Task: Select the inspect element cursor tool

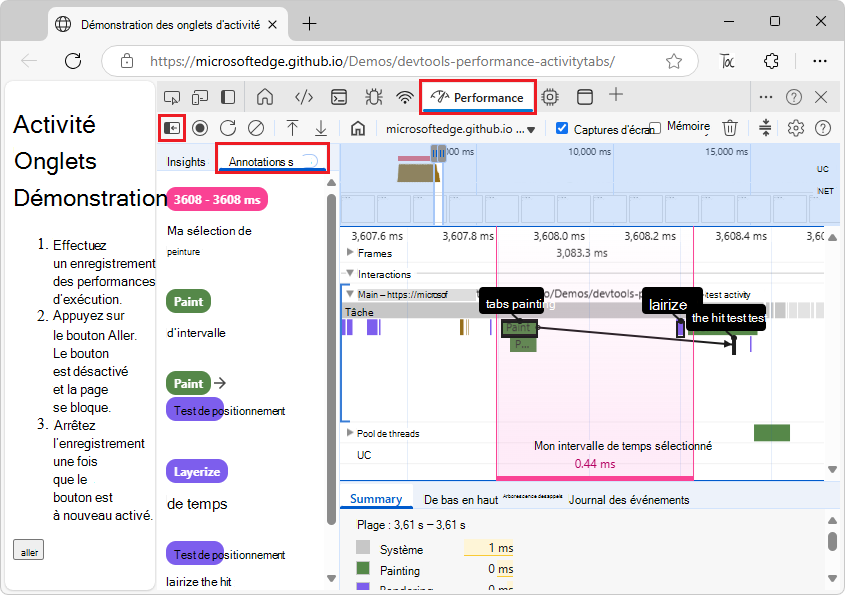Action: 172,97
